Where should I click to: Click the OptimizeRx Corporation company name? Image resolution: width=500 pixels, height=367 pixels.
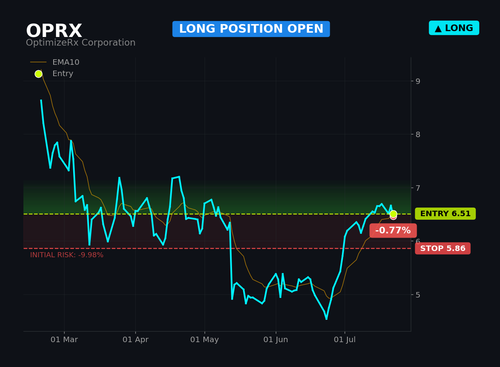(x=81, y=43)
